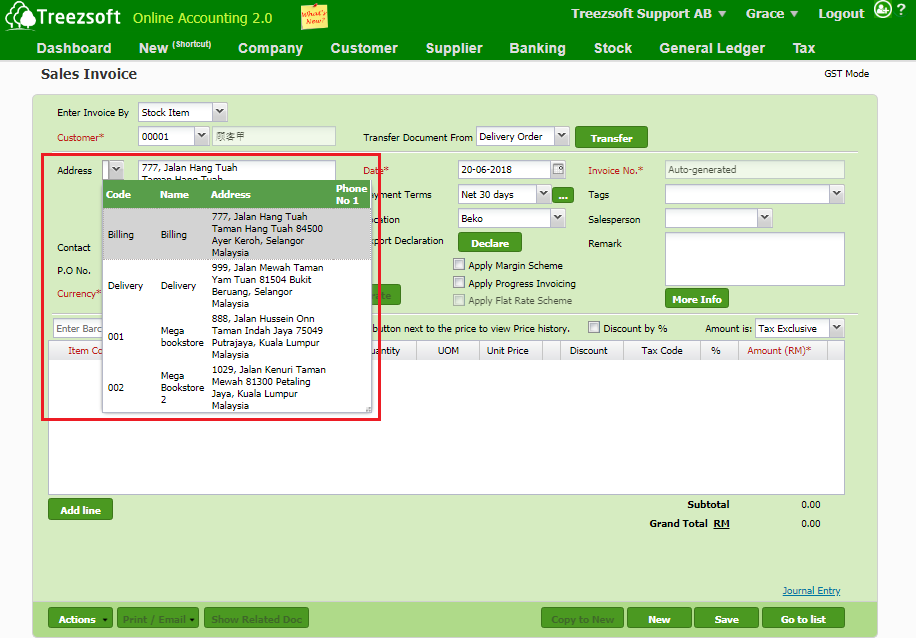Image resolution: width=916 pixels, height=638 pixels.
Task: Collapse the Address dropdown arrow
Action: [116, 169]
